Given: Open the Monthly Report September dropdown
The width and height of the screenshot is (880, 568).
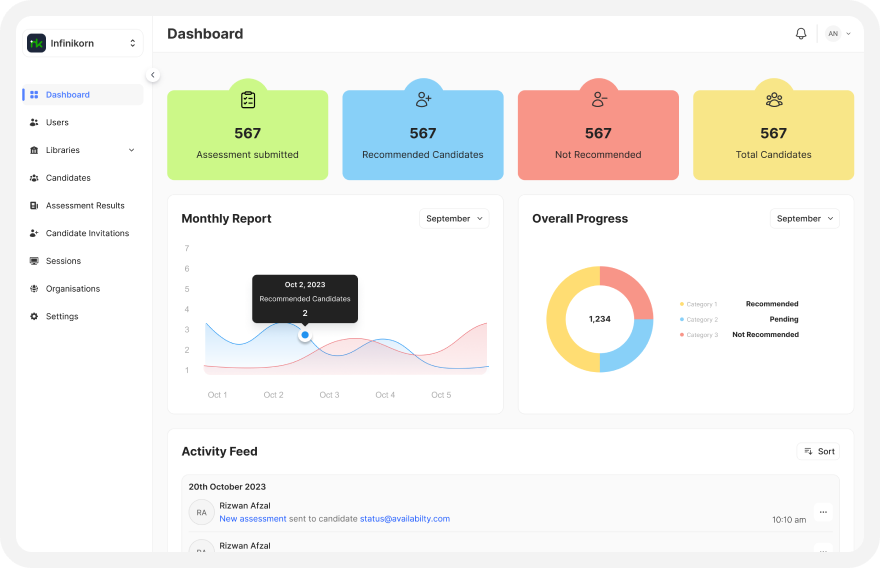Looking at the screenshot, I should coord(454,218).
